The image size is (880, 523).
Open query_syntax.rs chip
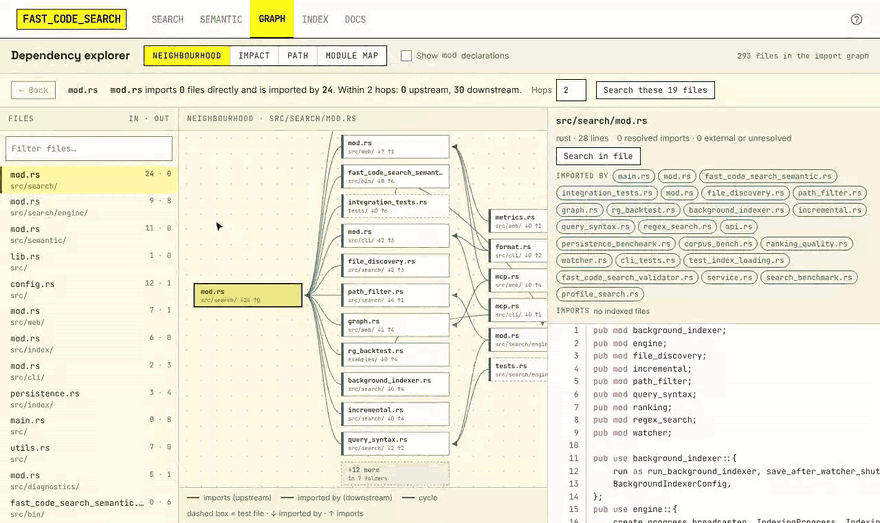[x=595, y=227]
